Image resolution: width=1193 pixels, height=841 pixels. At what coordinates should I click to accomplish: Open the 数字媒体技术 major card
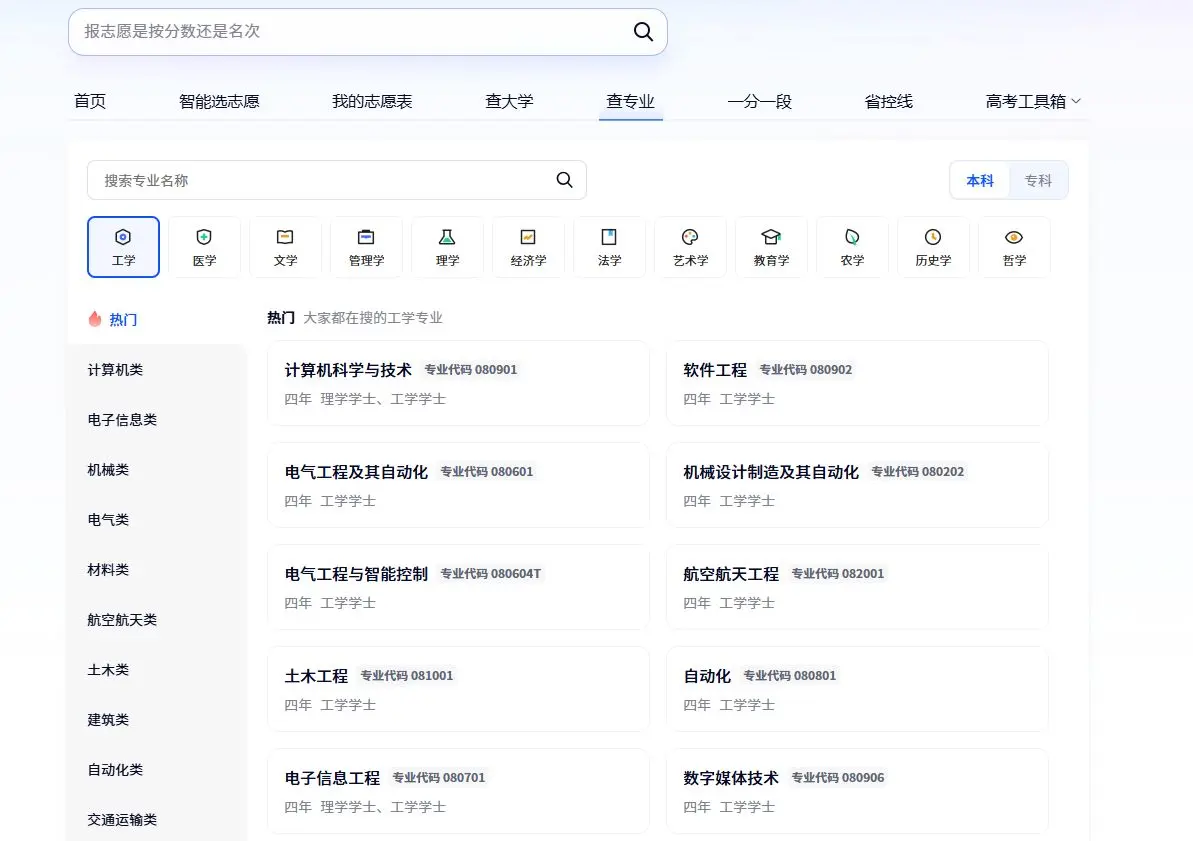tap(857, 791)
